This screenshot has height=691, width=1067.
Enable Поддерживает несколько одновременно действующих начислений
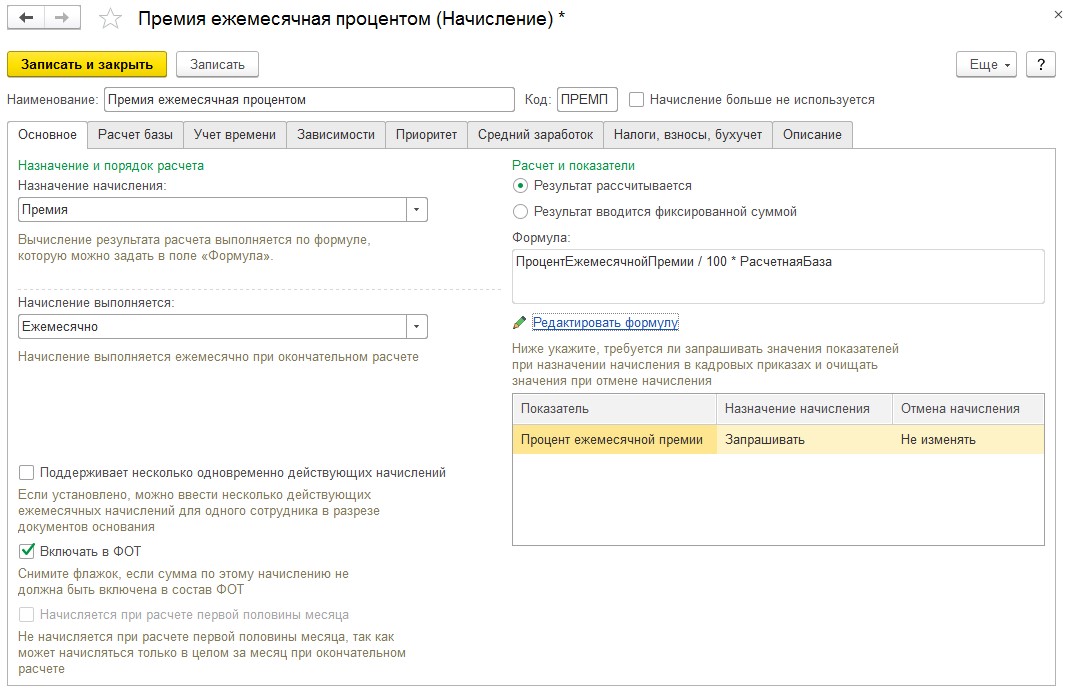pyautogui.click(x=27, y=472)
